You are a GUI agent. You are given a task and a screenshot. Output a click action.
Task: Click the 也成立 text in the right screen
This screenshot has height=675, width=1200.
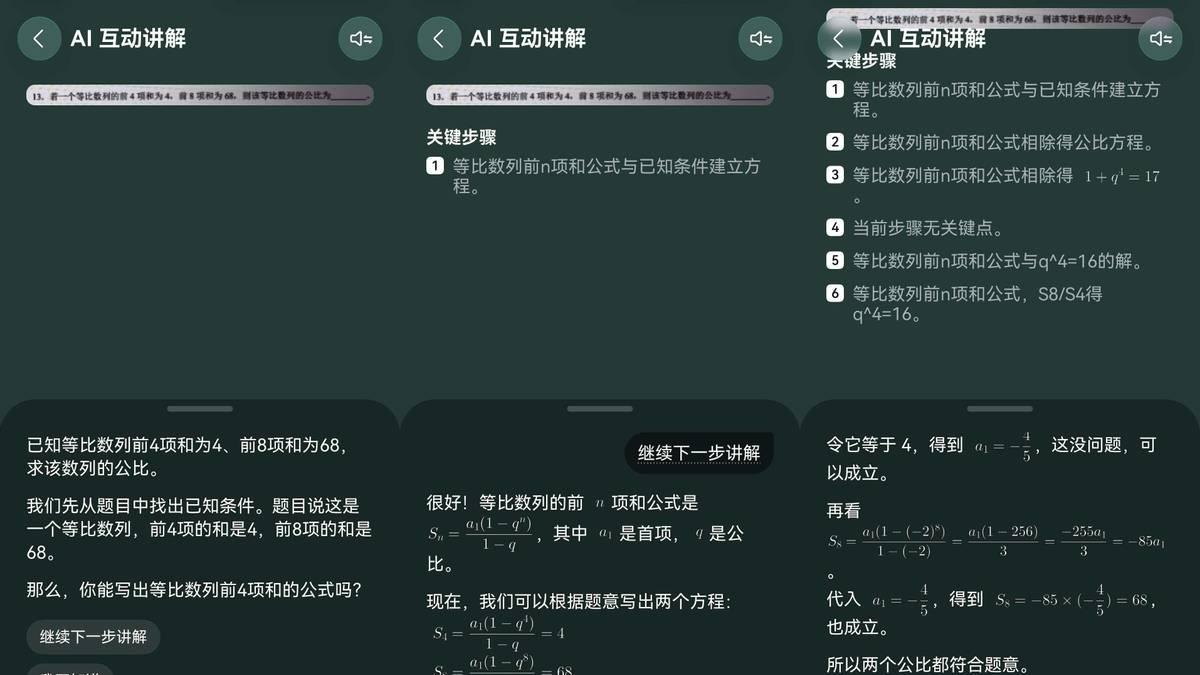coord(857,628)
